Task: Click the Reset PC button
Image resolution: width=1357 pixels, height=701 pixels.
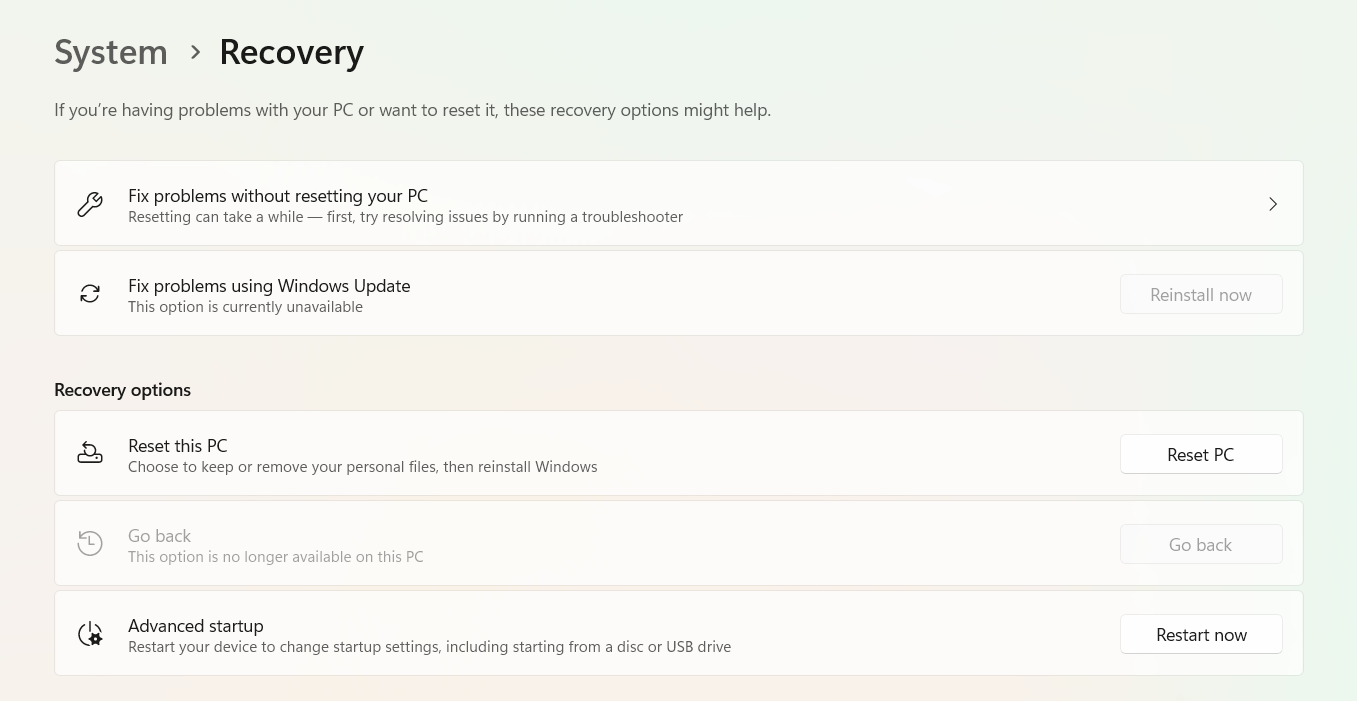Action: (x=1201, y=454)
